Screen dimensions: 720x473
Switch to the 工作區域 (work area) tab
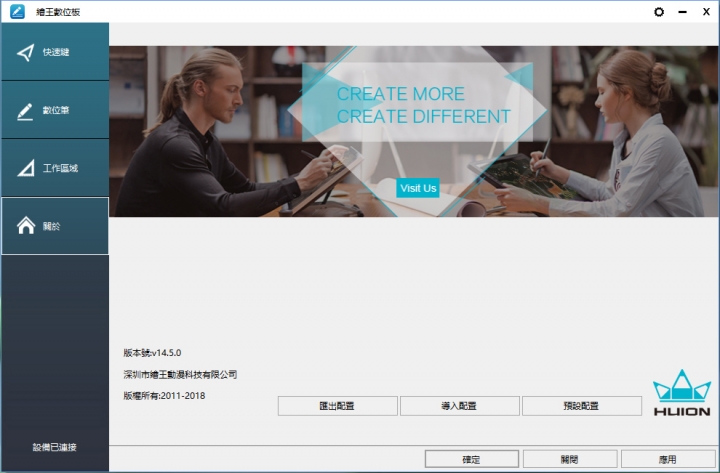pos(55,168)
